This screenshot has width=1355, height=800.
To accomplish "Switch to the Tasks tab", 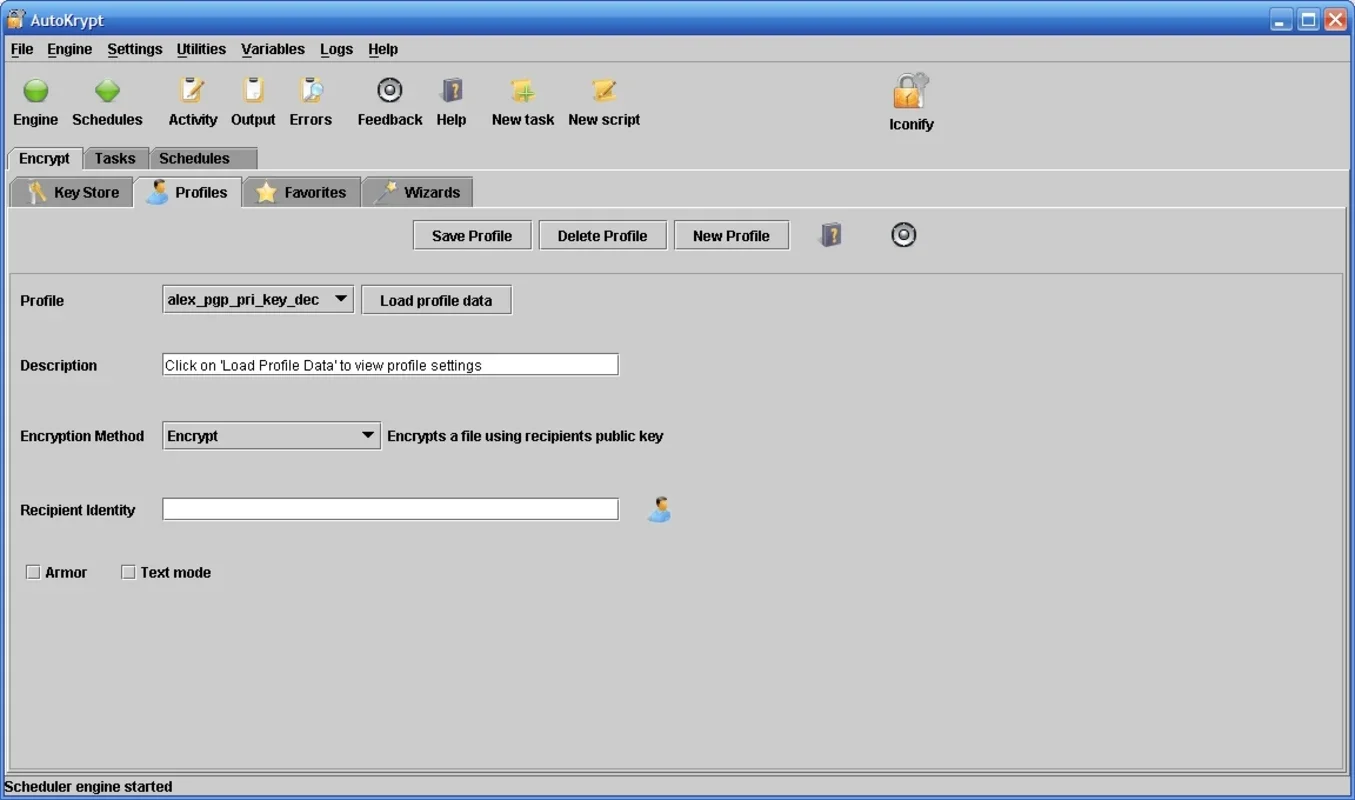I will click(x=115, y=158).
